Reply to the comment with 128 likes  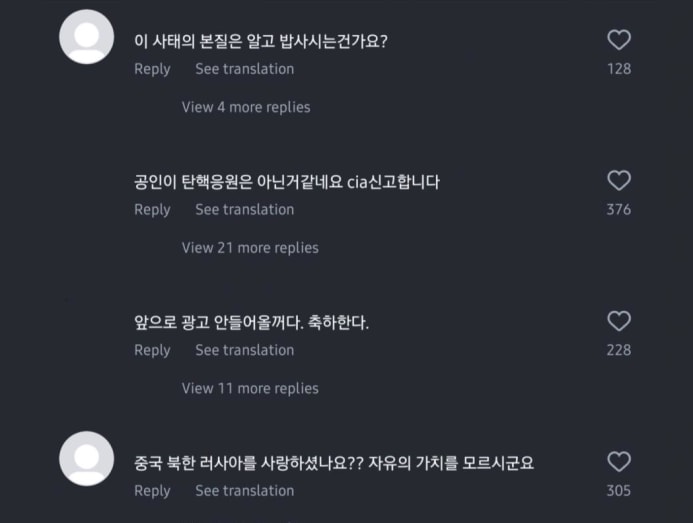pyautogui.click(x=152, y=69)
